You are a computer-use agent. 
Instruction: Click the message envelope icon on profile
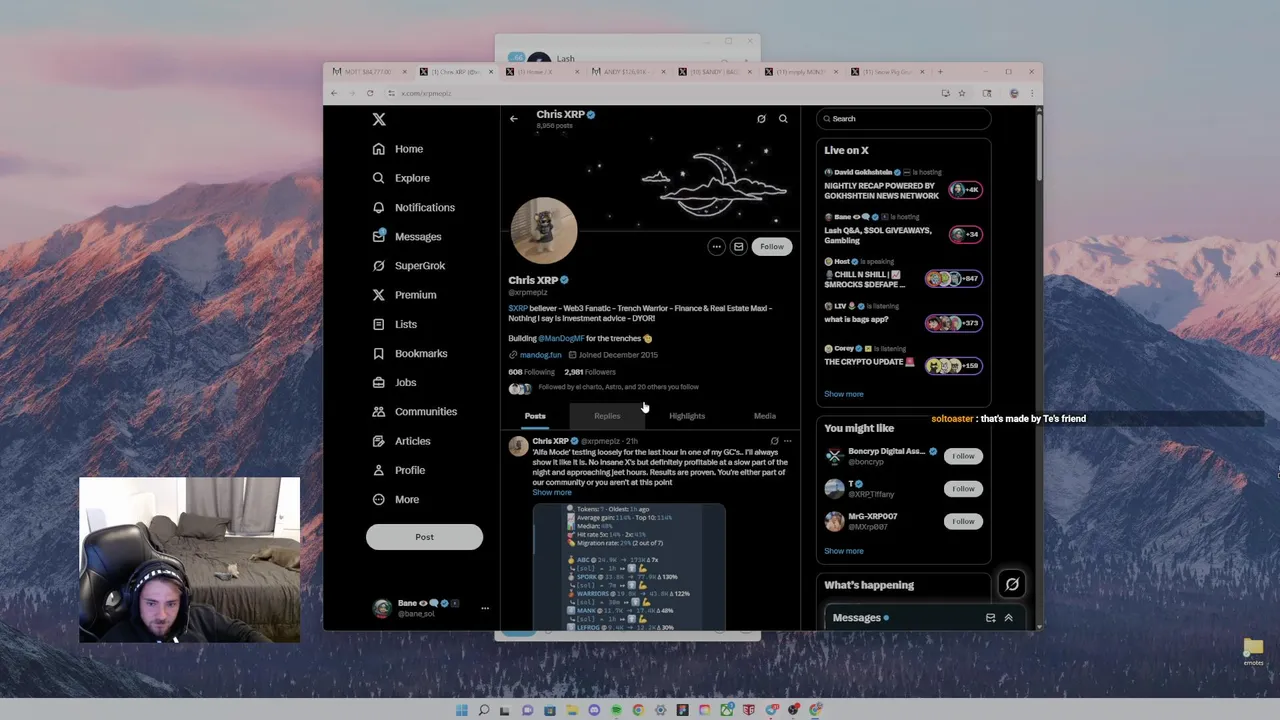pos(738,247)
